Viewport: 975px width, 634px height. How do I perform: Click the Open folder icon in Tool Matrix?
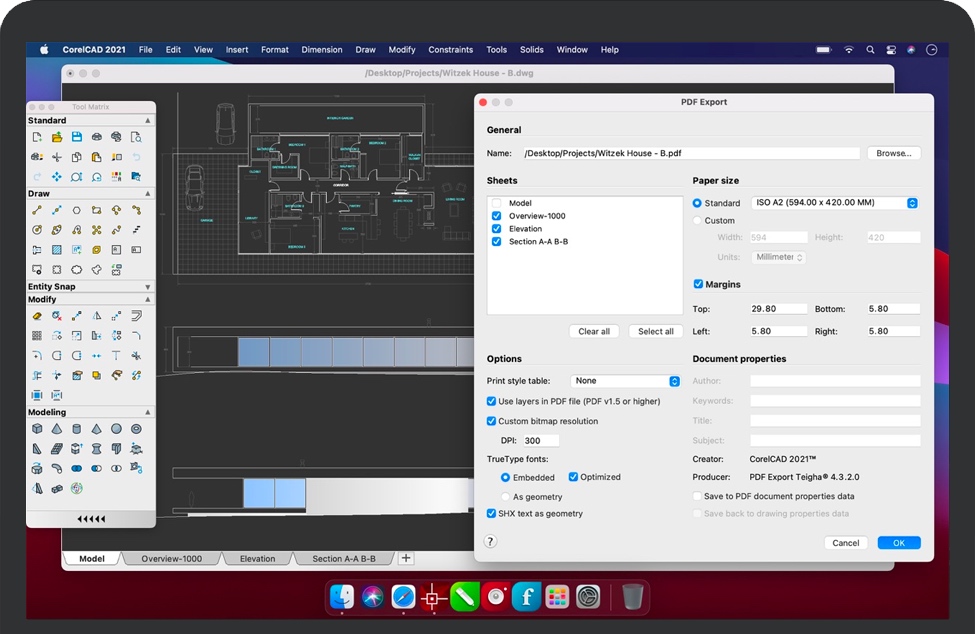pos(57,137)
